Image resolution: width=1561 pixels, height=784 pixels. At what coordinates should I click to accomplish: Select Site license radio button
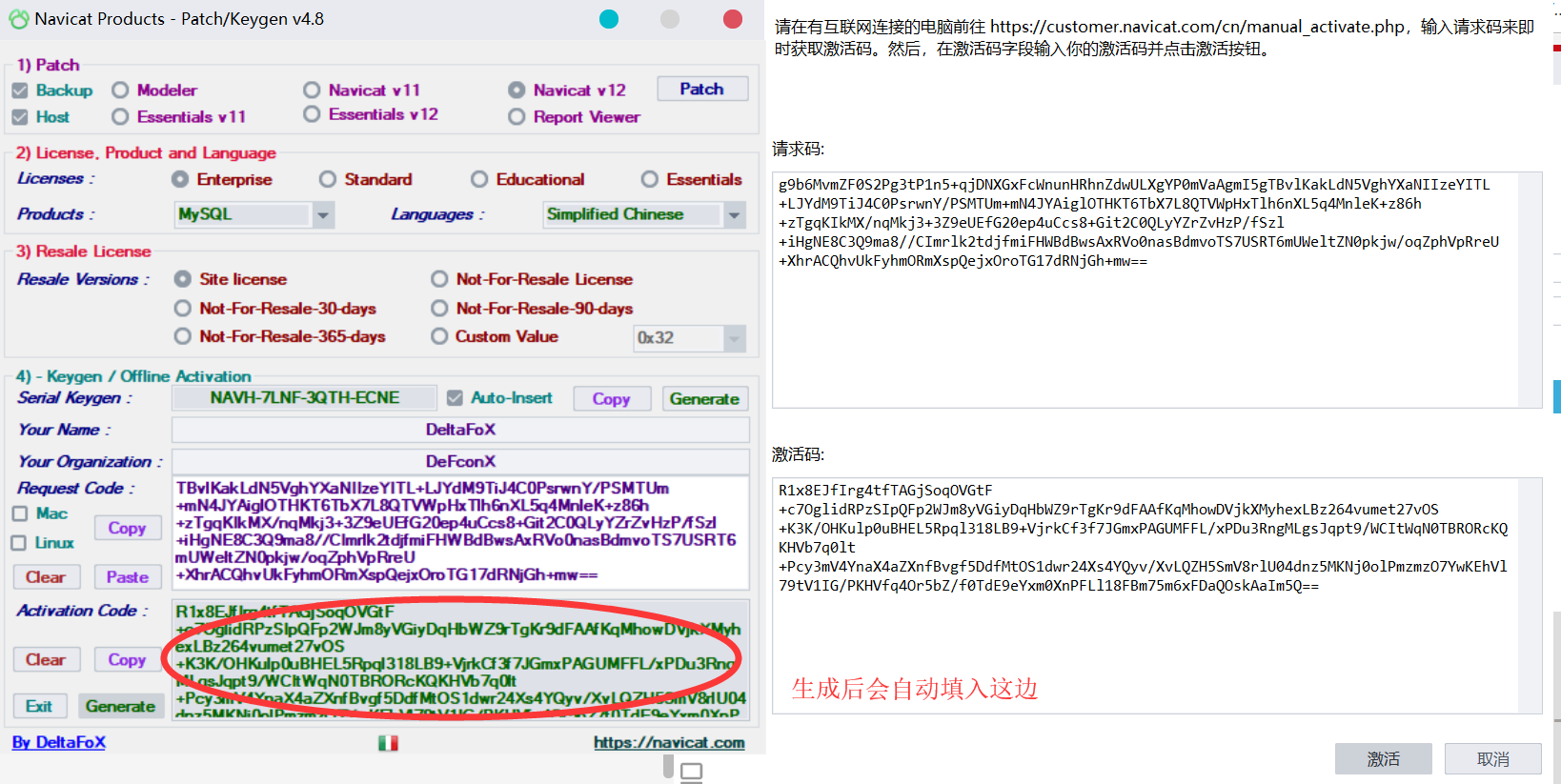[x=183, y=279]
